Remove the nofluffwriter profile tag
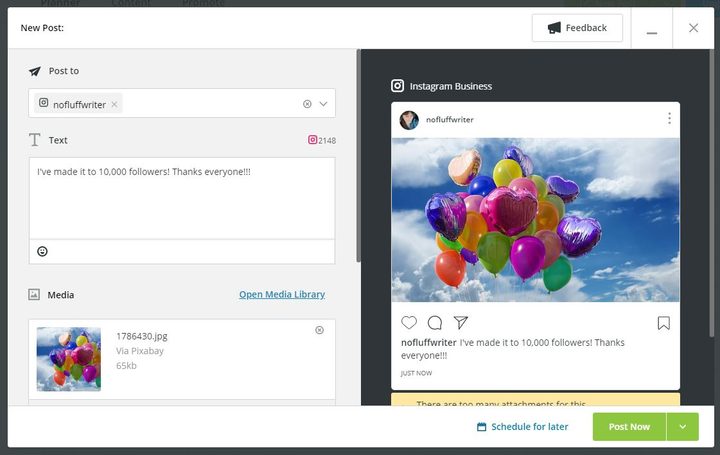The width and height of the screenshot is (720, 455). (114, 104)
